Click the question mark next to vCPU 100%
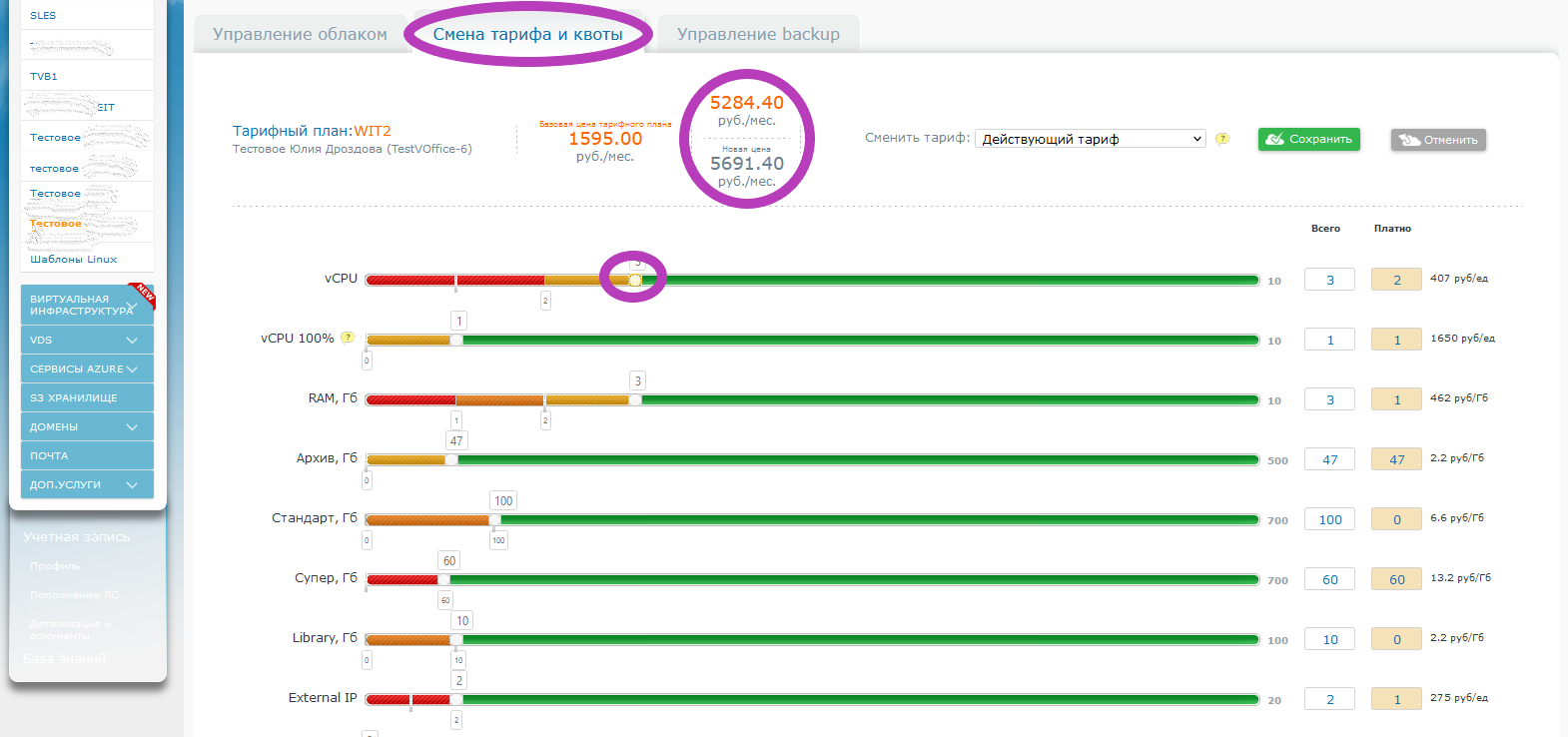1568x737 pixels. (348, 338)
